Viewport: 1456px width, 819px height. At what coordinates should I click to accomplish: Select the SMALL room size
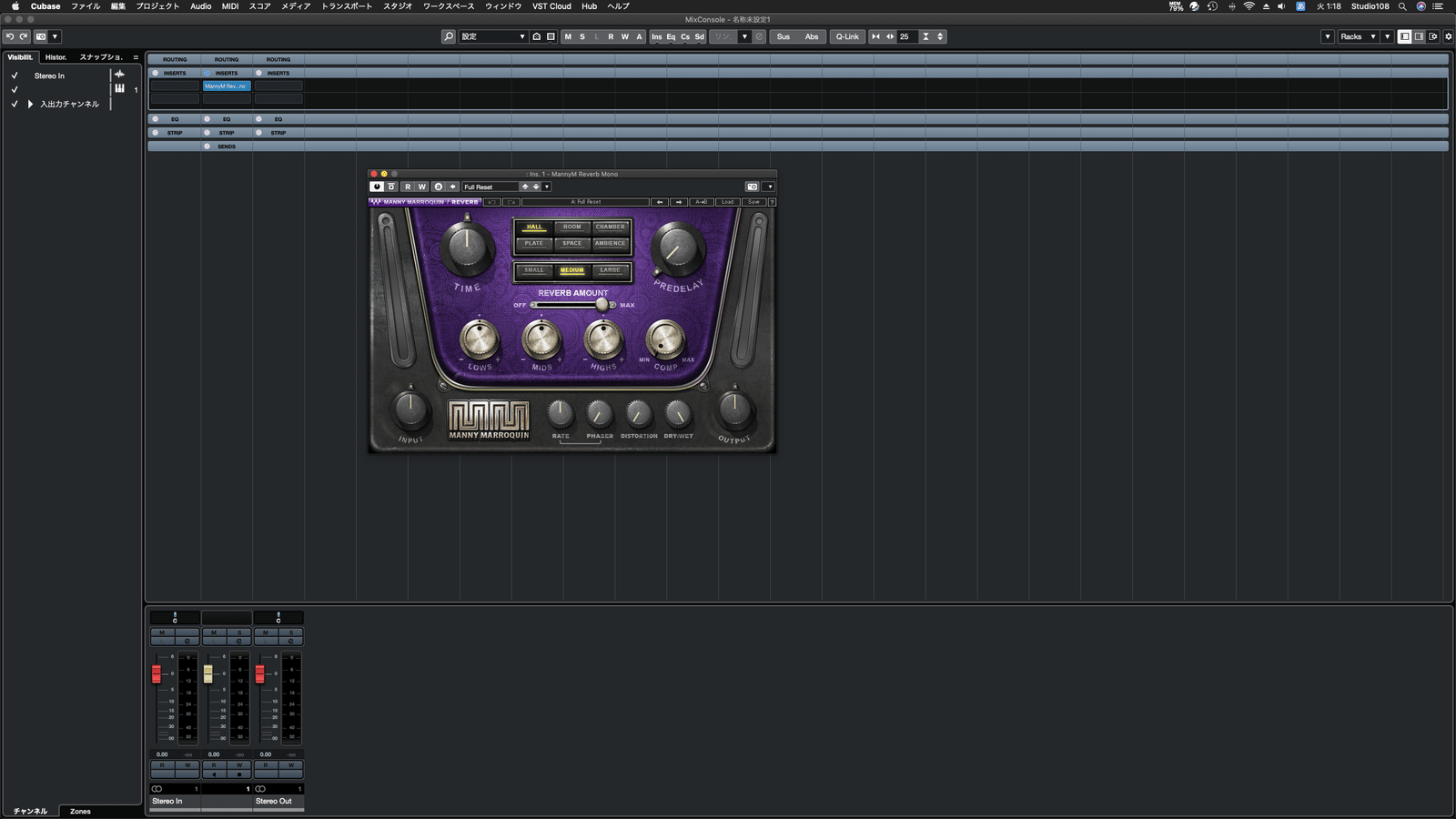coord(534,270)
